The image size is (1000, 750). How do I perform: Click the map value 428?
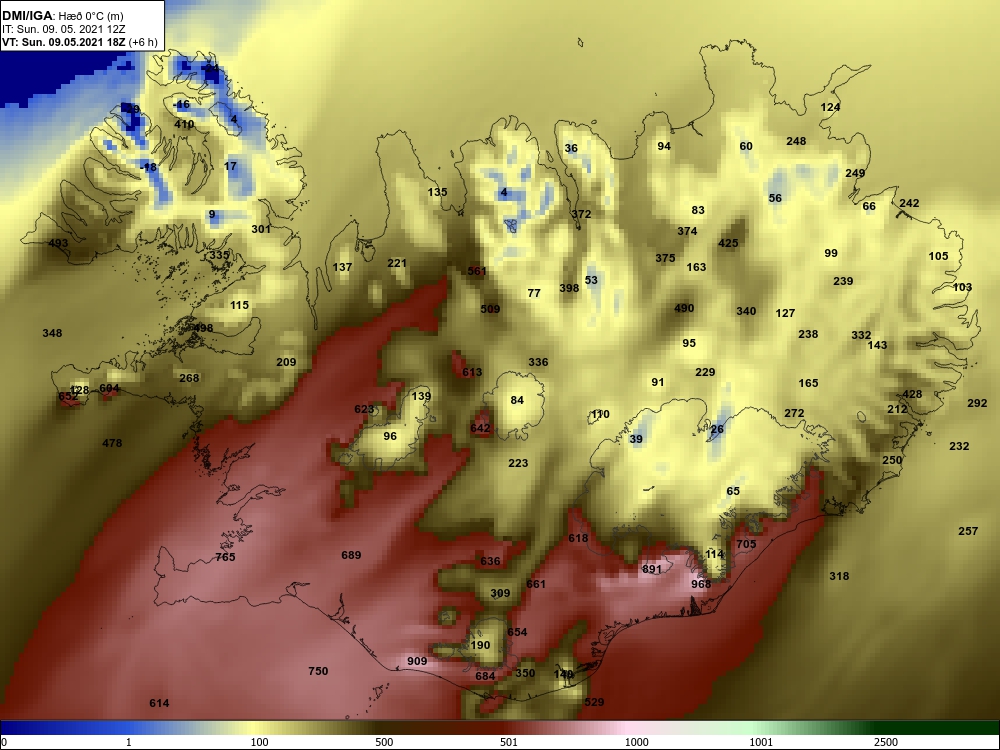pos(913,394)
